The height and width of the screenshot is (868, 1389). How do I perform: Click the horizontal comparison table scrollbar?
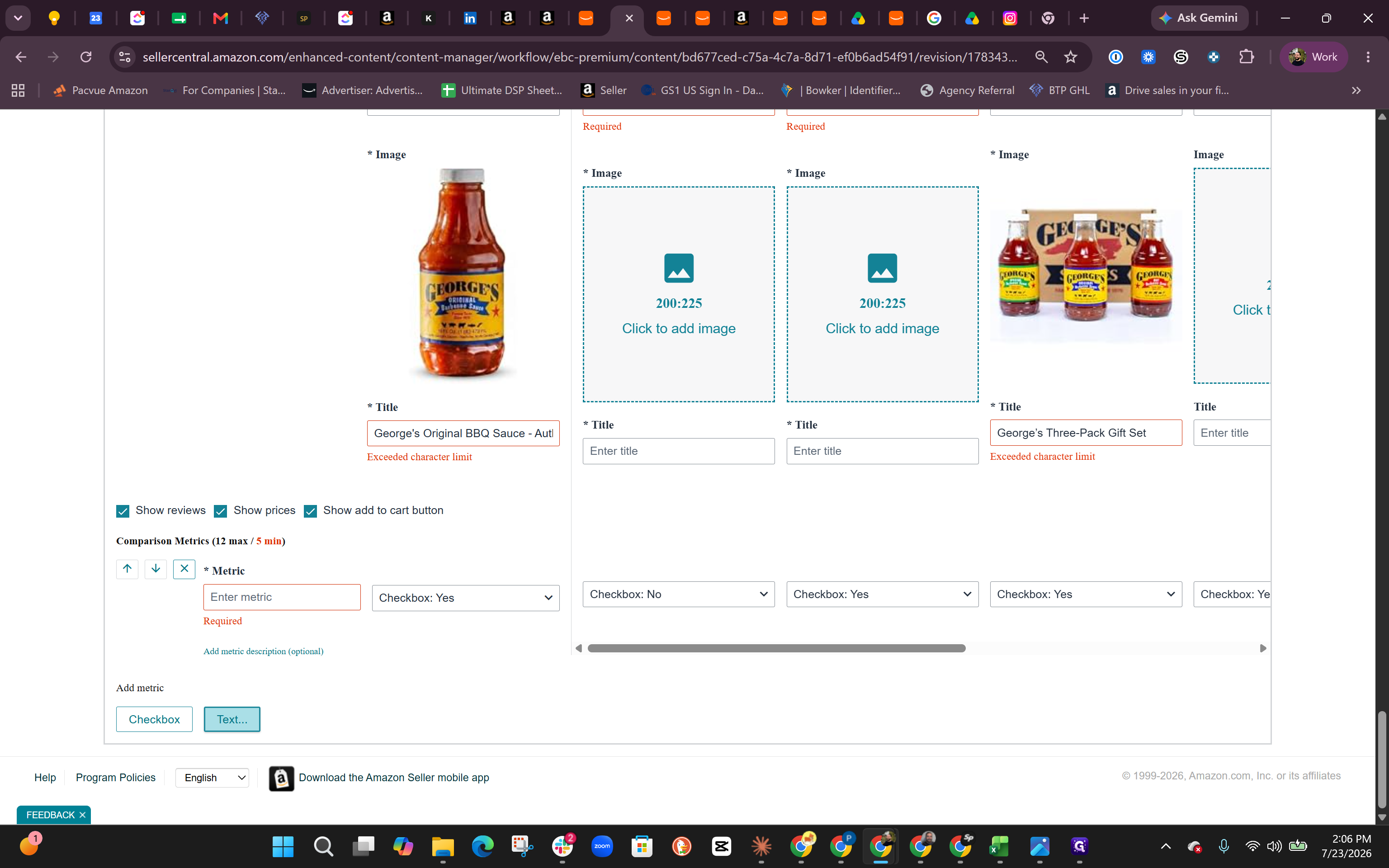pos(777,648)
